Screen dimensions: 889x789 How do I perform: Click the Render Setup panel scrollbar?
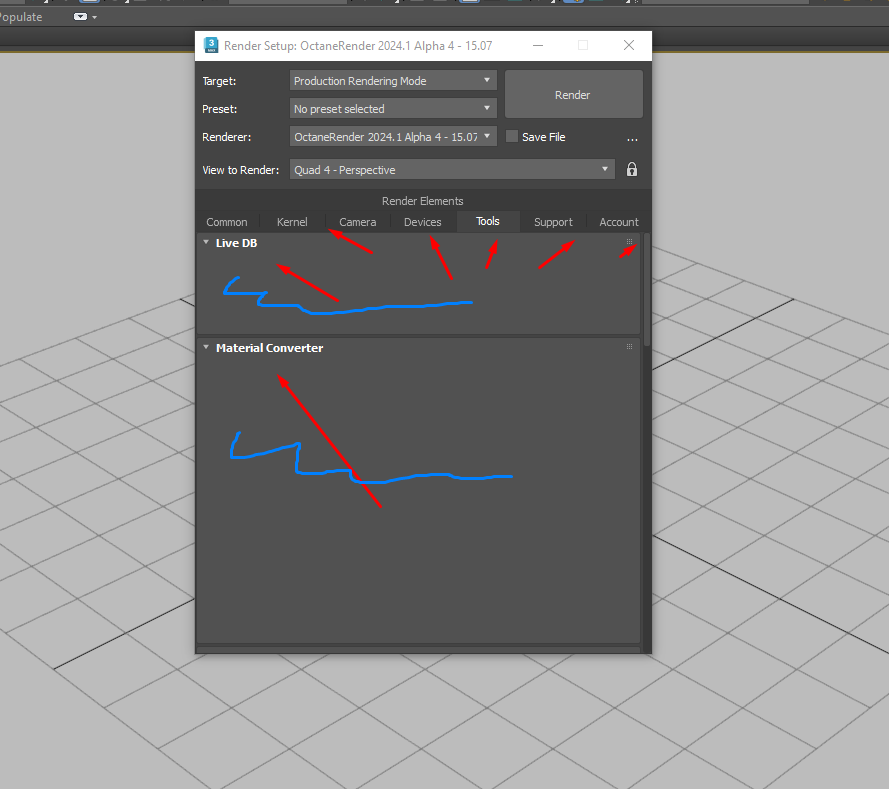pyautogui.click(x=647, y=290)
